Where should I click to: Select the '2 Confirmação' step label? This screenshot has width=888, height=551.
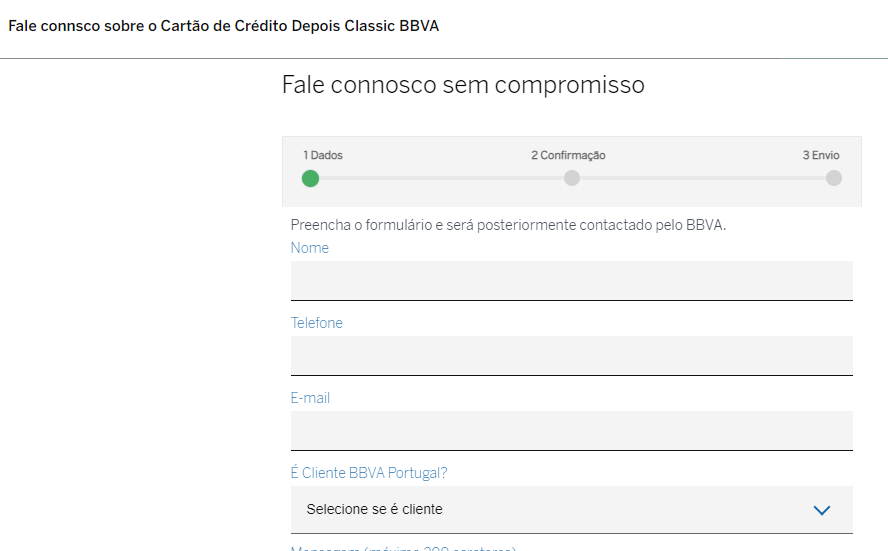coord(568,155)
